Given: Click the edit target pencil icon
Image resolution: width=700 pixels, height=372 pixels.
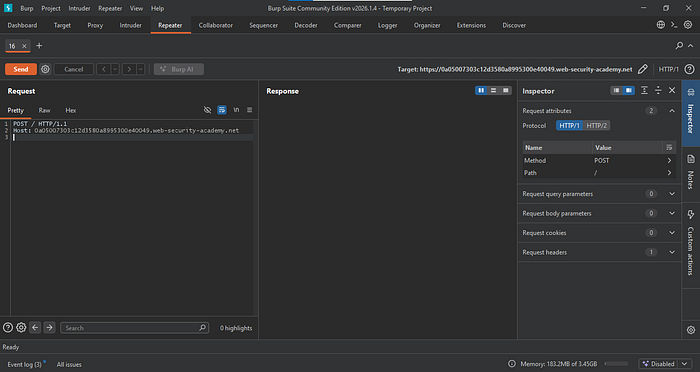Looking at the screenshot, I should coord(642,69).
